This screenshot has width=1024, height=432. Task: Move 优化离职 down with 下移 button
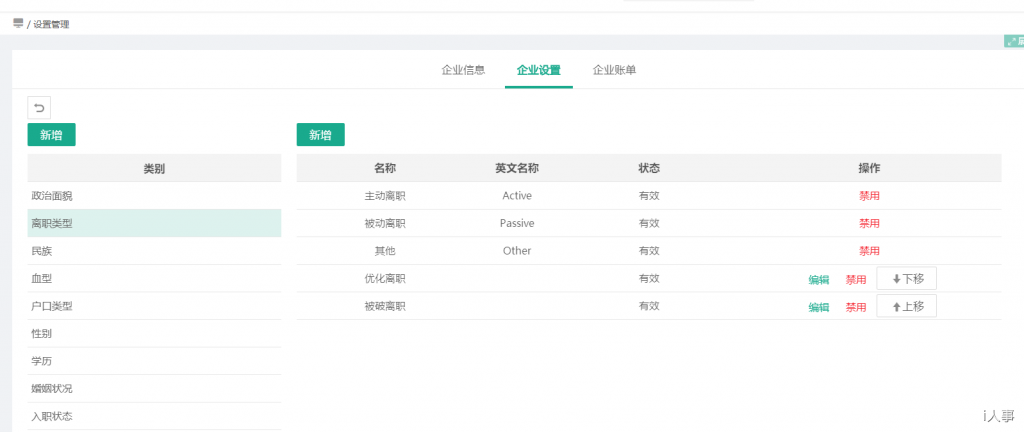pyautogui.click(x=906, y=279)
